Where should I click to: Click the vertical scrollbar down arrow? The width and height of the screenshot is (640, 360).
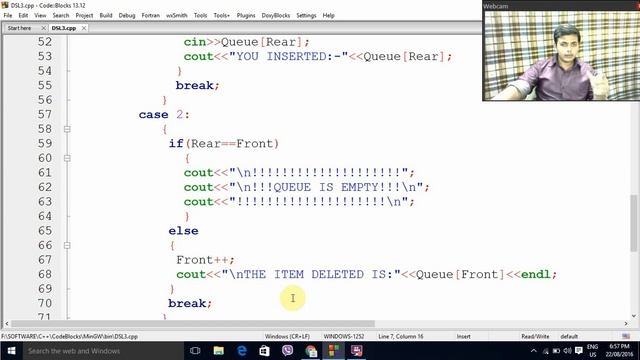(634, 316)
